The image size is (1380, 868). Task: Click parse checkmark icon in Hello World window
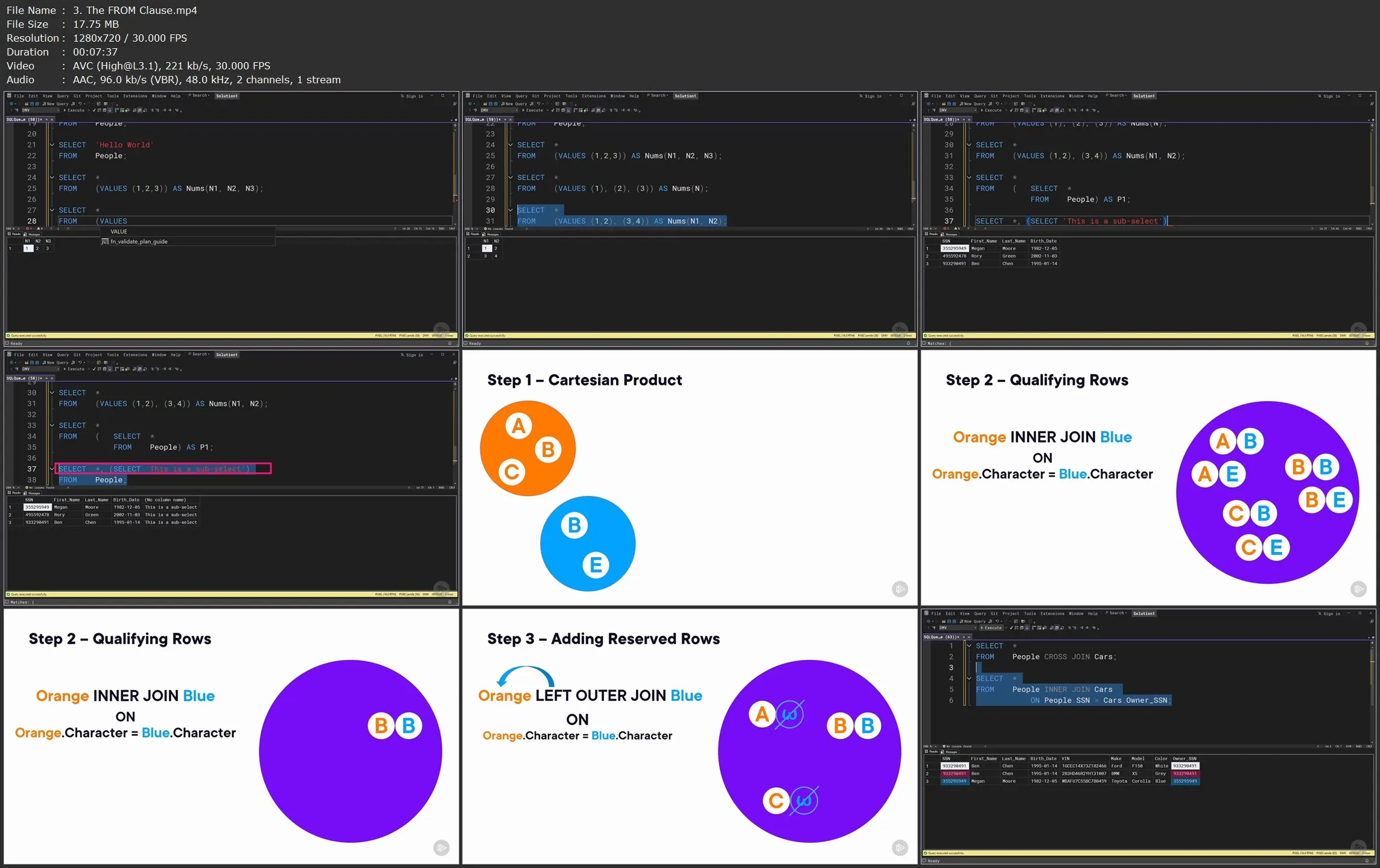coord(94,110)
